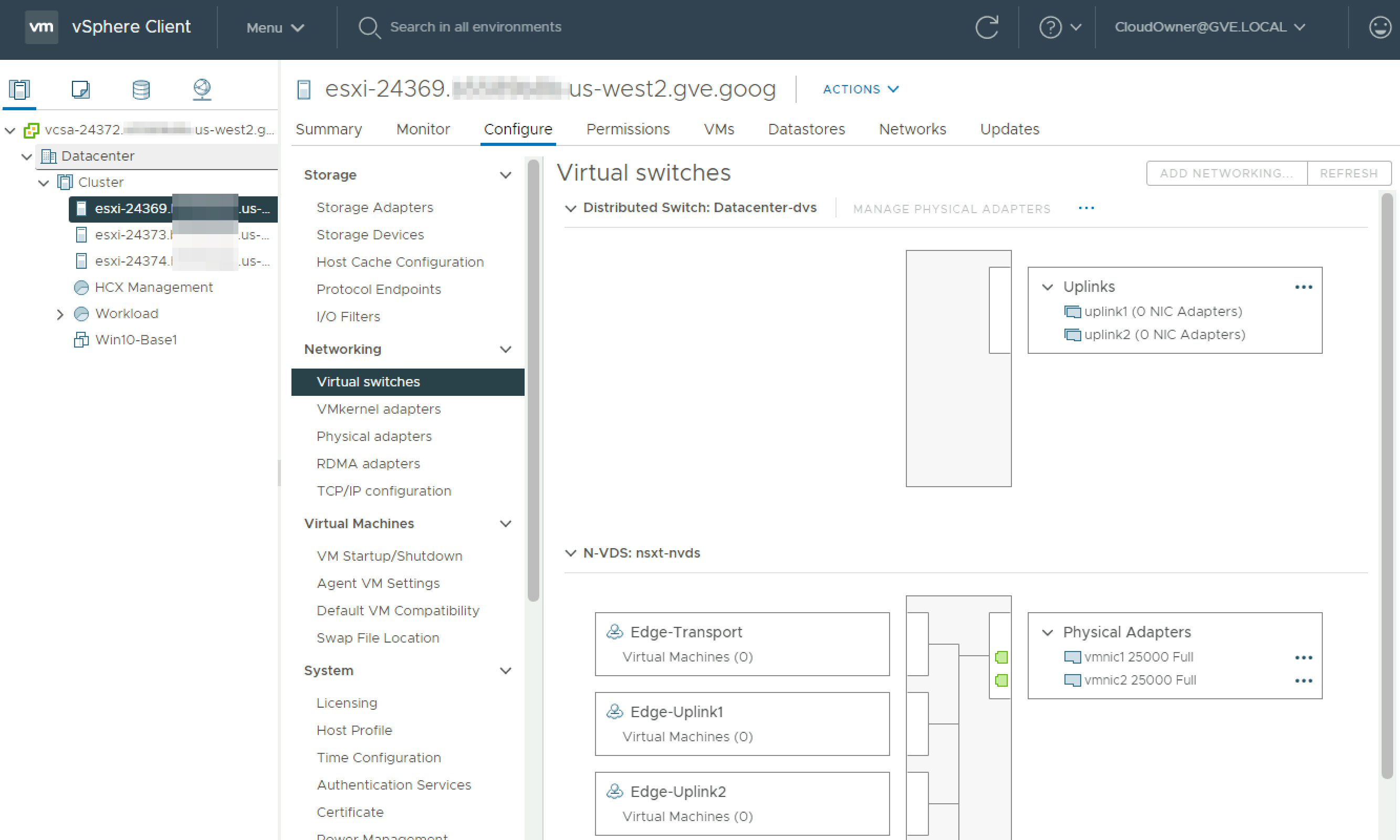The image size is (1400, 840).
Task: Switch to VMs and Templates view icon
Action: [x=80, y=89]
